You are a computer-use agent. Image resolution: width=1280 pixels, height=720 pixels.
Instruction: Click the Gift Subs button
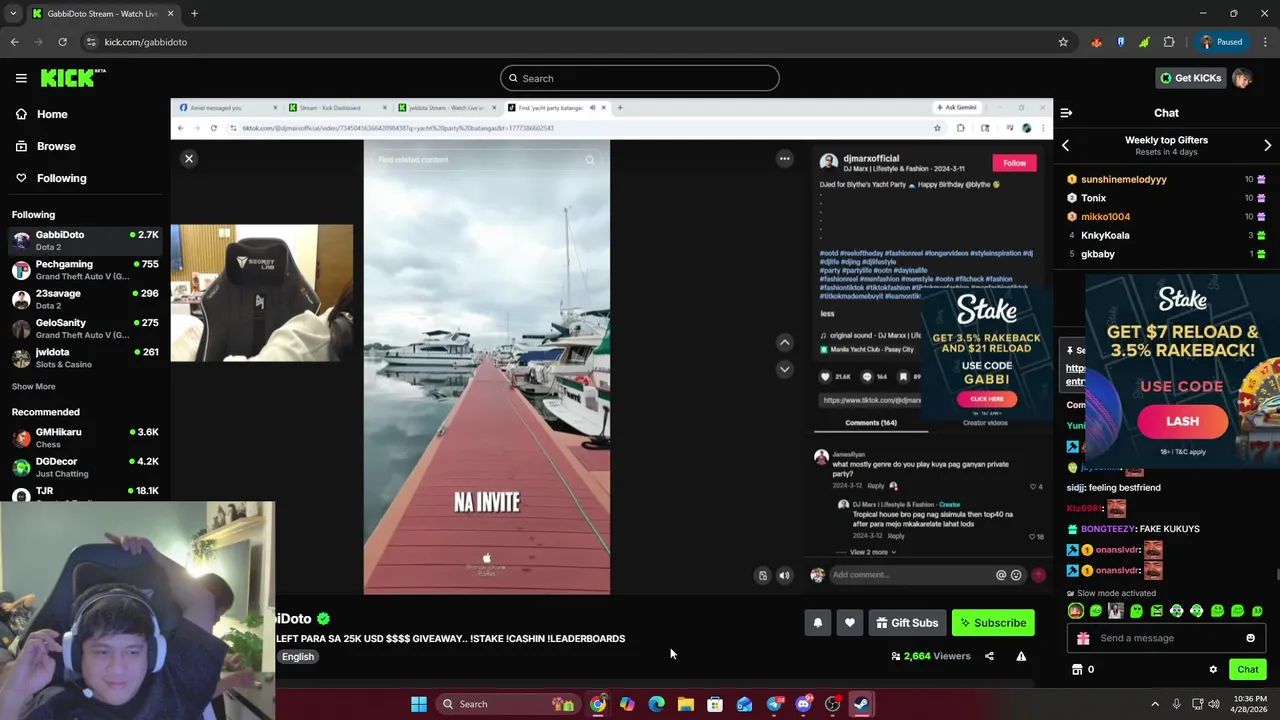[907, 623]
